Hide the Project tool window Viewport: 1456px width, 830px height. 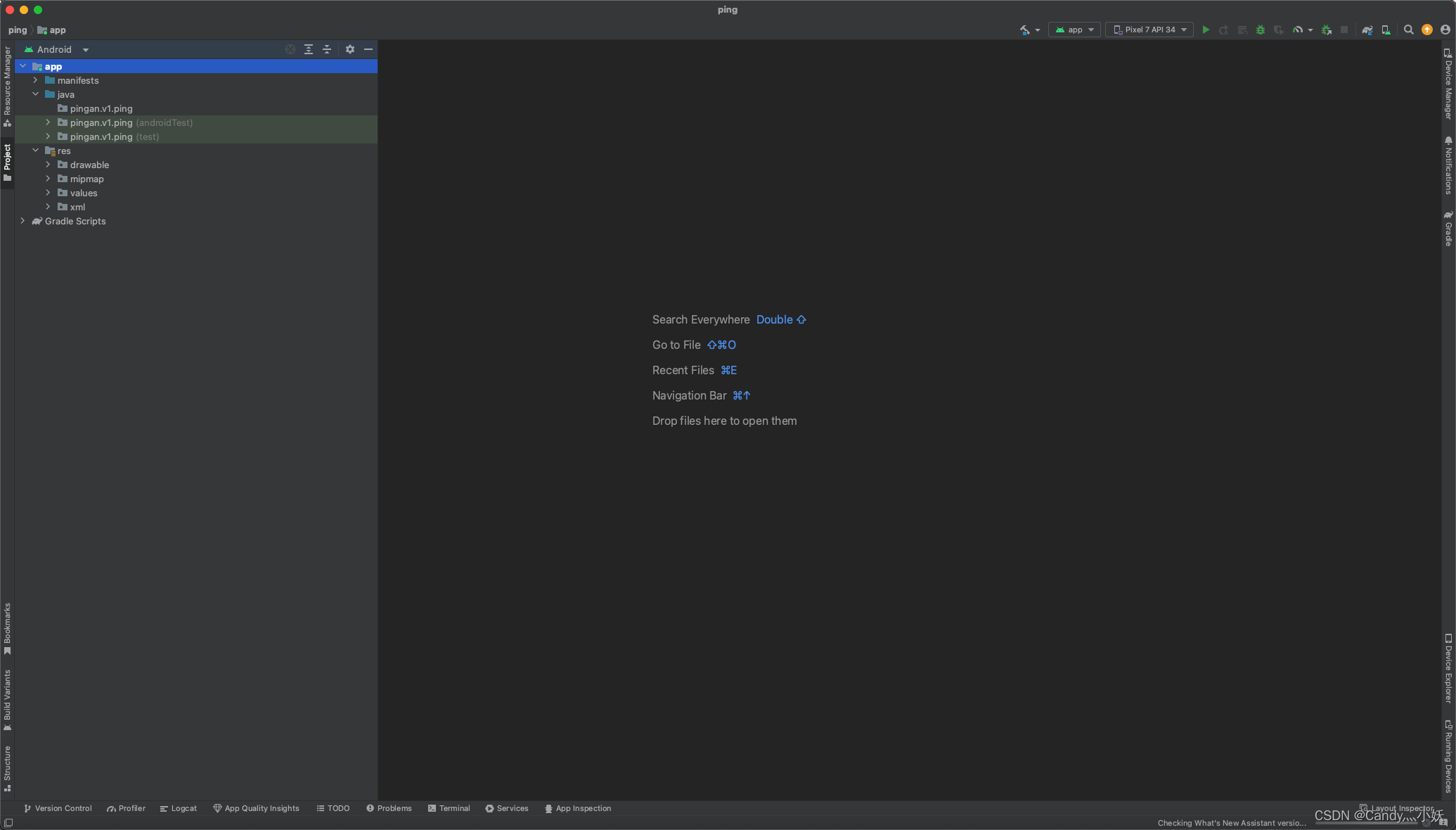(369, 49)
